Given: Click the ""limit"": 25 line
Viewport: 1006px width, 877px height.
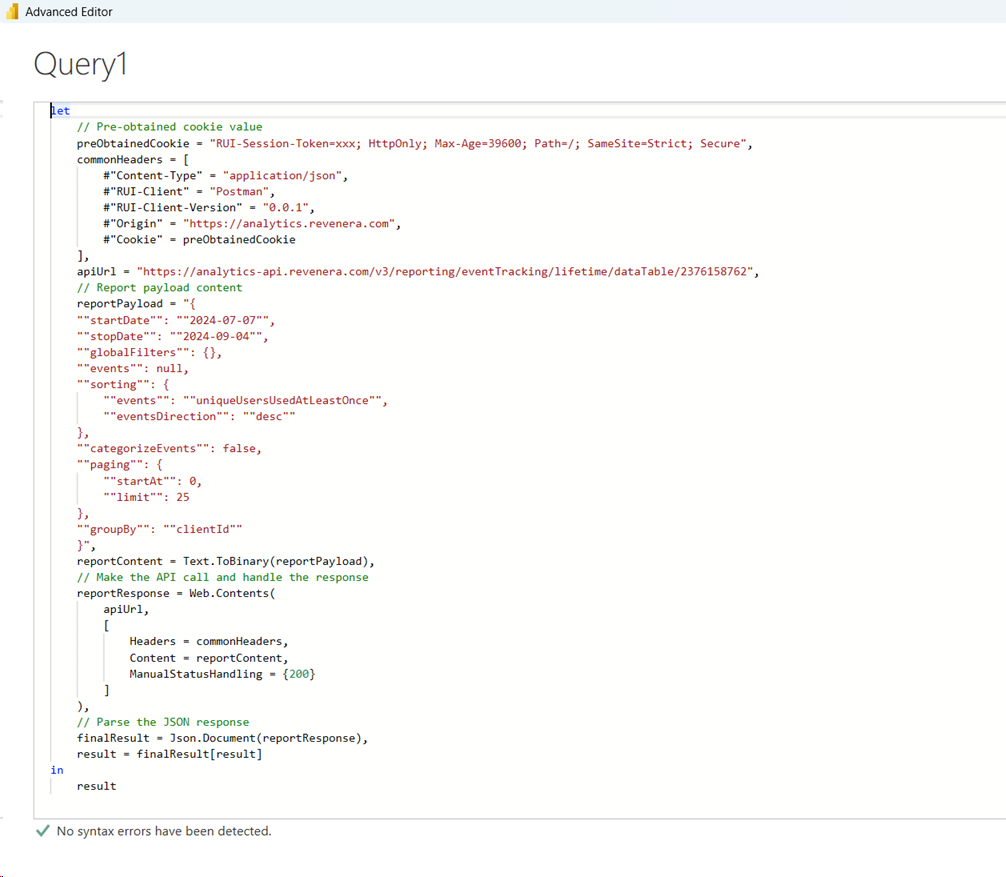Looking at the screenshot, I should click(146, 497).
